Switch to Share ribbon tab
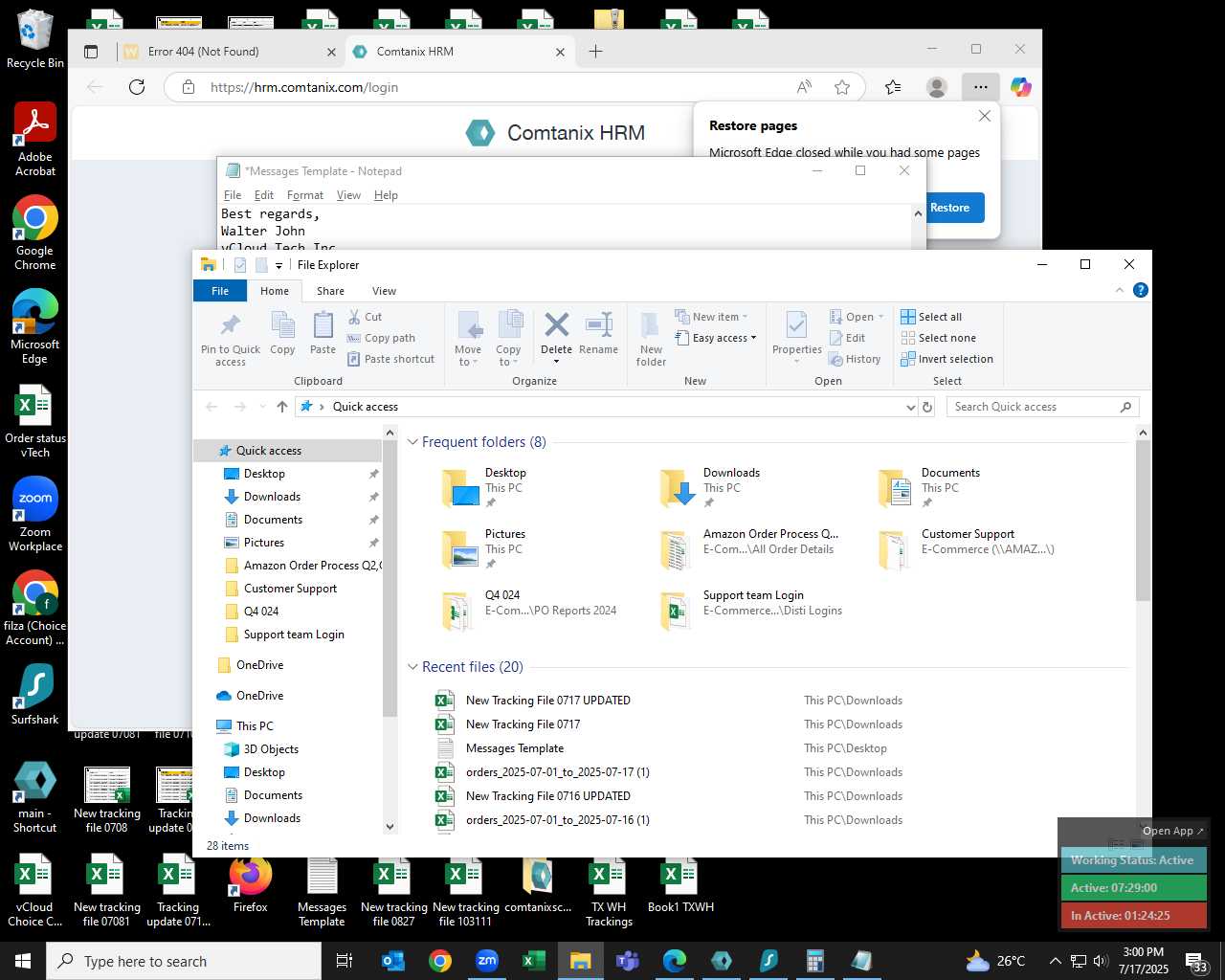This screenshot has height=980, width=1225. coord(330,291)
